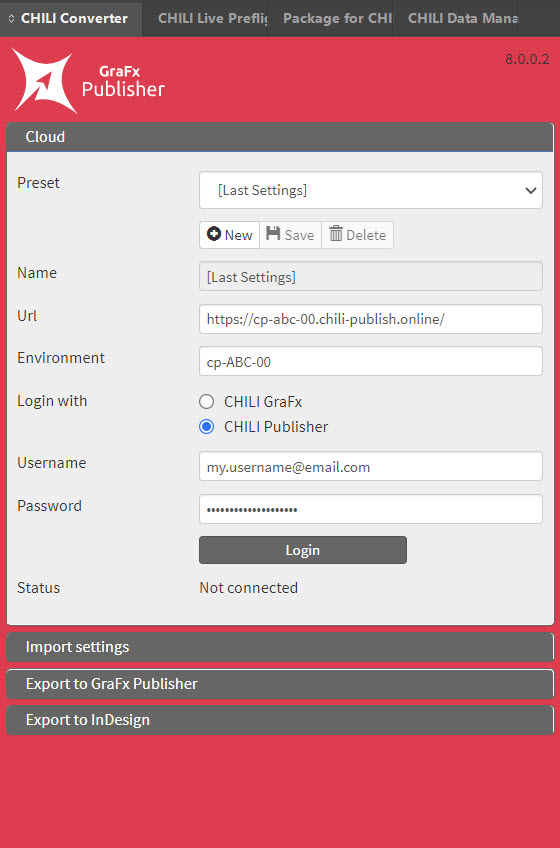
Task: Select the CHILI GraFx login option
Action: pyautogui.click(x=206, y=402)
